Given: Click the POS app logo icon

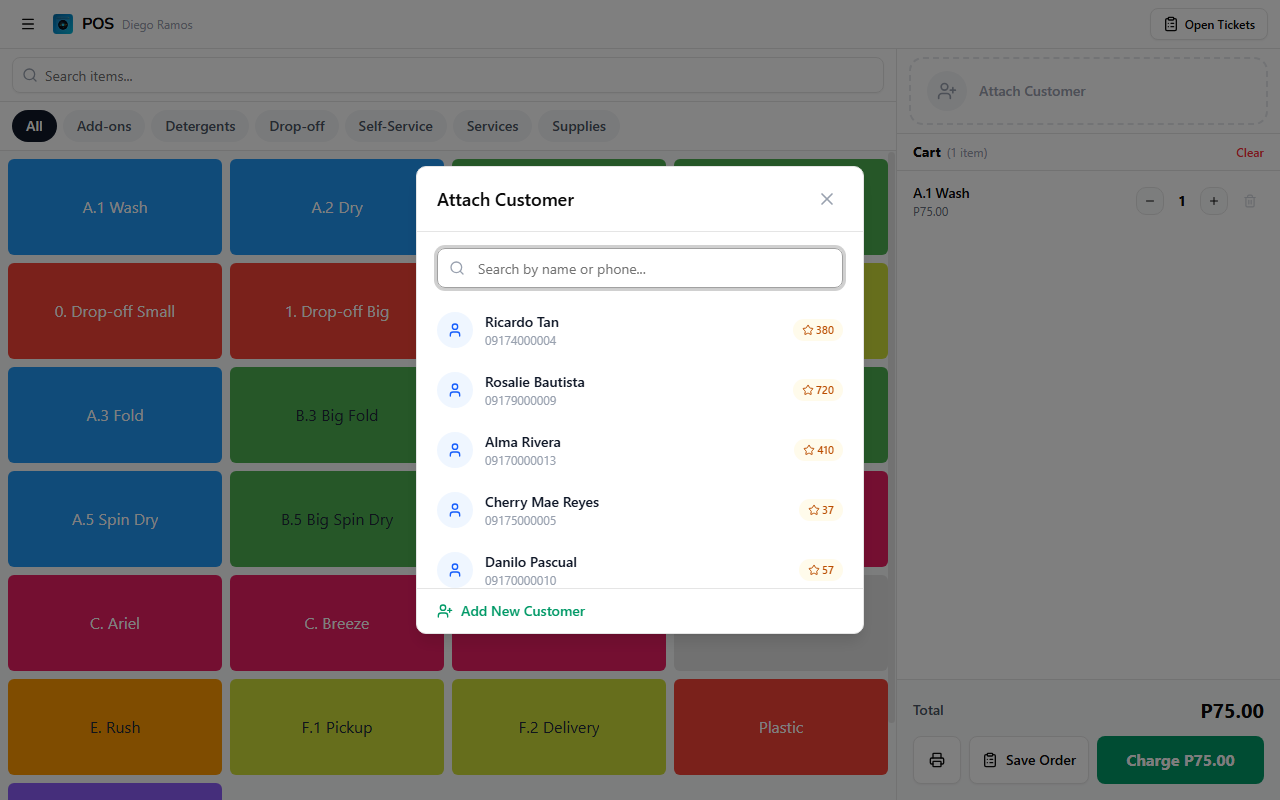Looking at the screenshot, I should [x=63, y=24].
